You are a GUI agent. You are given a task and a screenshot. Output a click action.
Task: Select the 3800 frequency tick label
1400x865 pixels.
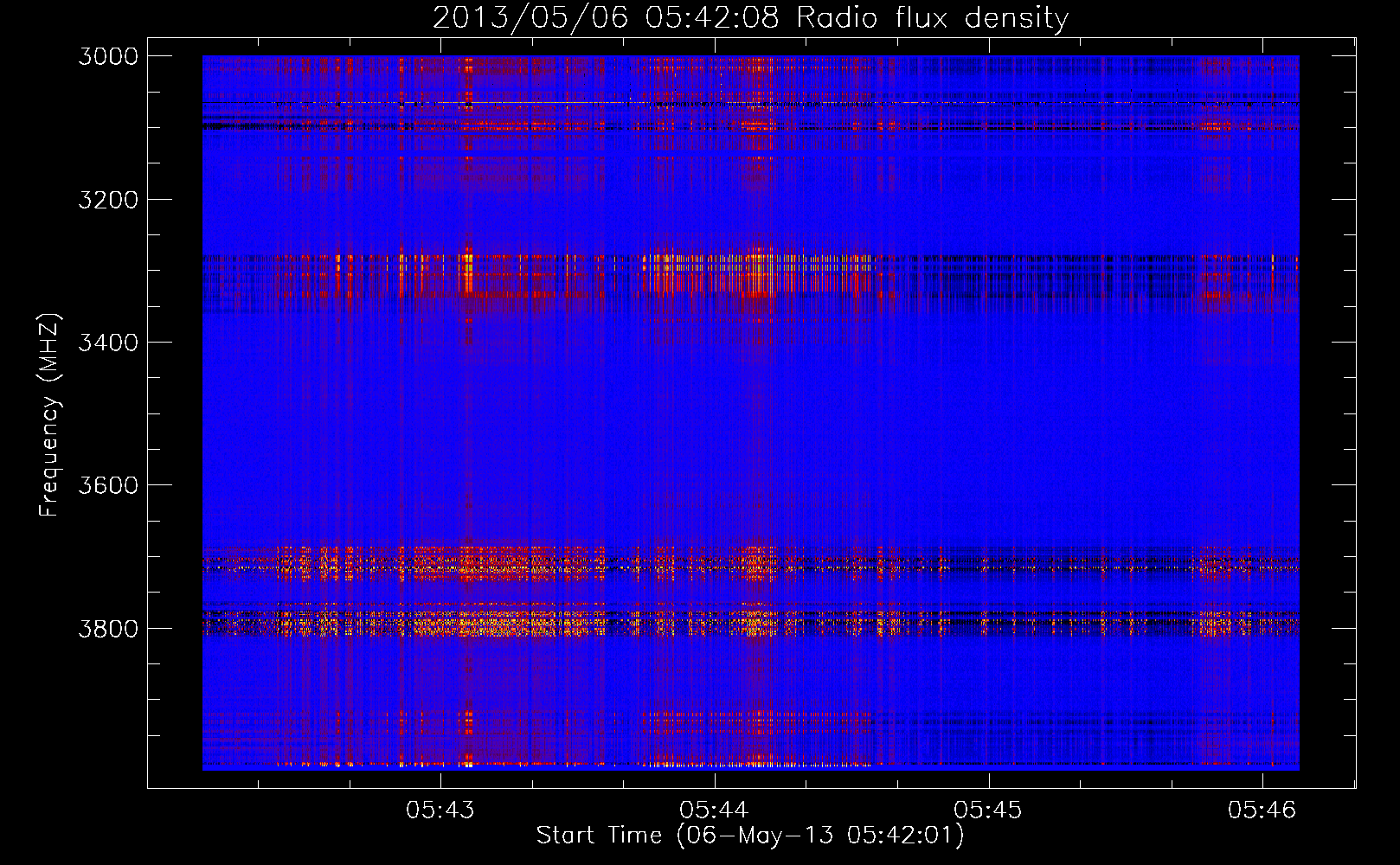tap(108, 628)
